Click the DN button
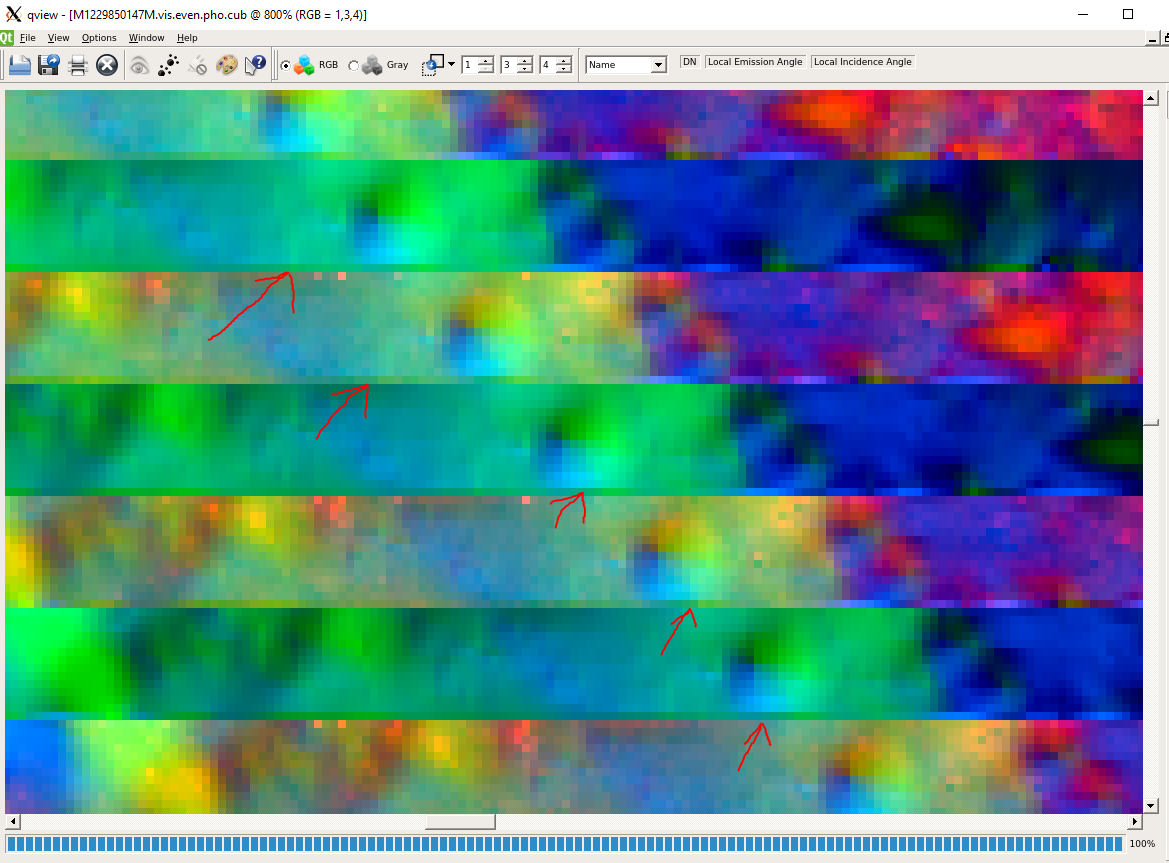The height and width of the screenshot is (863, 1169). (690, 62)
